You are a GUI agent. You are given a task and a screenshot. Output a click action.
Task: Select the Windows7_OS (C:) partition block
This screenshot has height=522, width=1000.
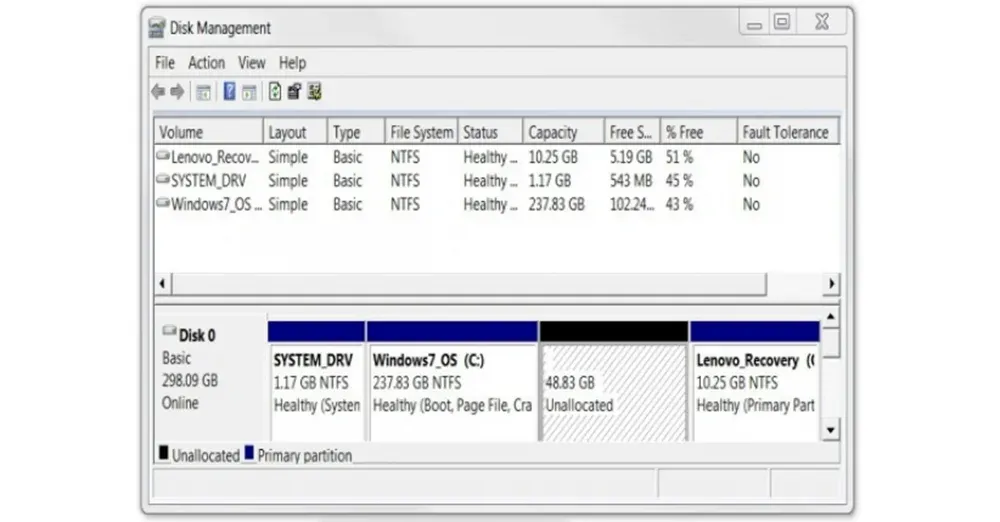(452, 381)
